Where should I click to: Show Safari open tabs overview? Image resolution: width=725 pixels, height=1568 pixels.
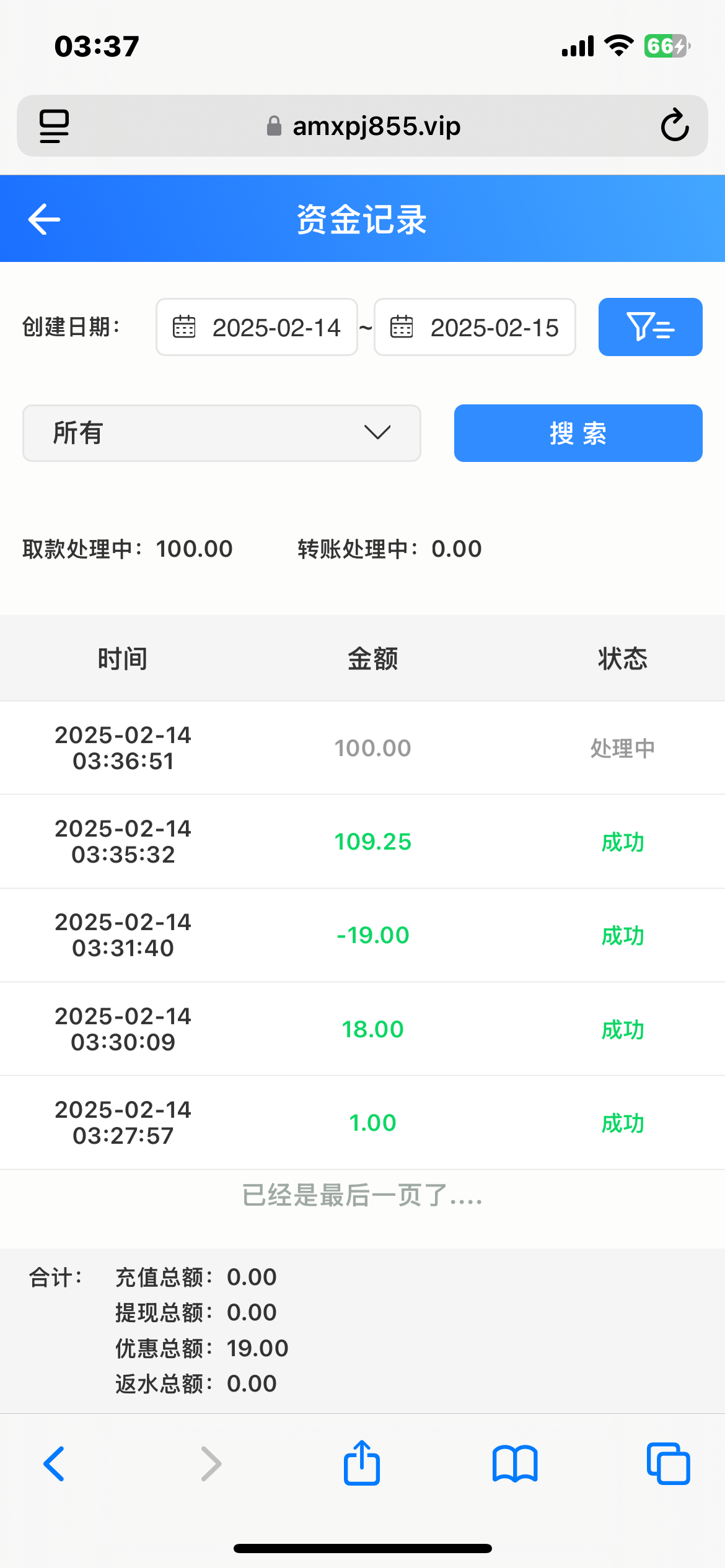(668, 1463)
